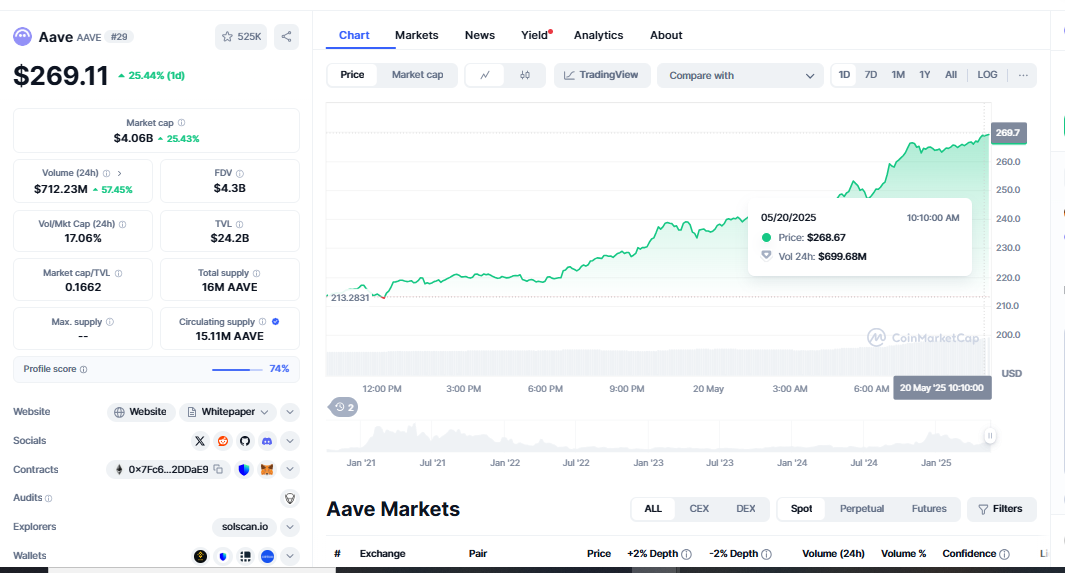The image size is (1065, 573).
Task: Switch chart to candlestick view icon
Action: [x=525, y=75]
